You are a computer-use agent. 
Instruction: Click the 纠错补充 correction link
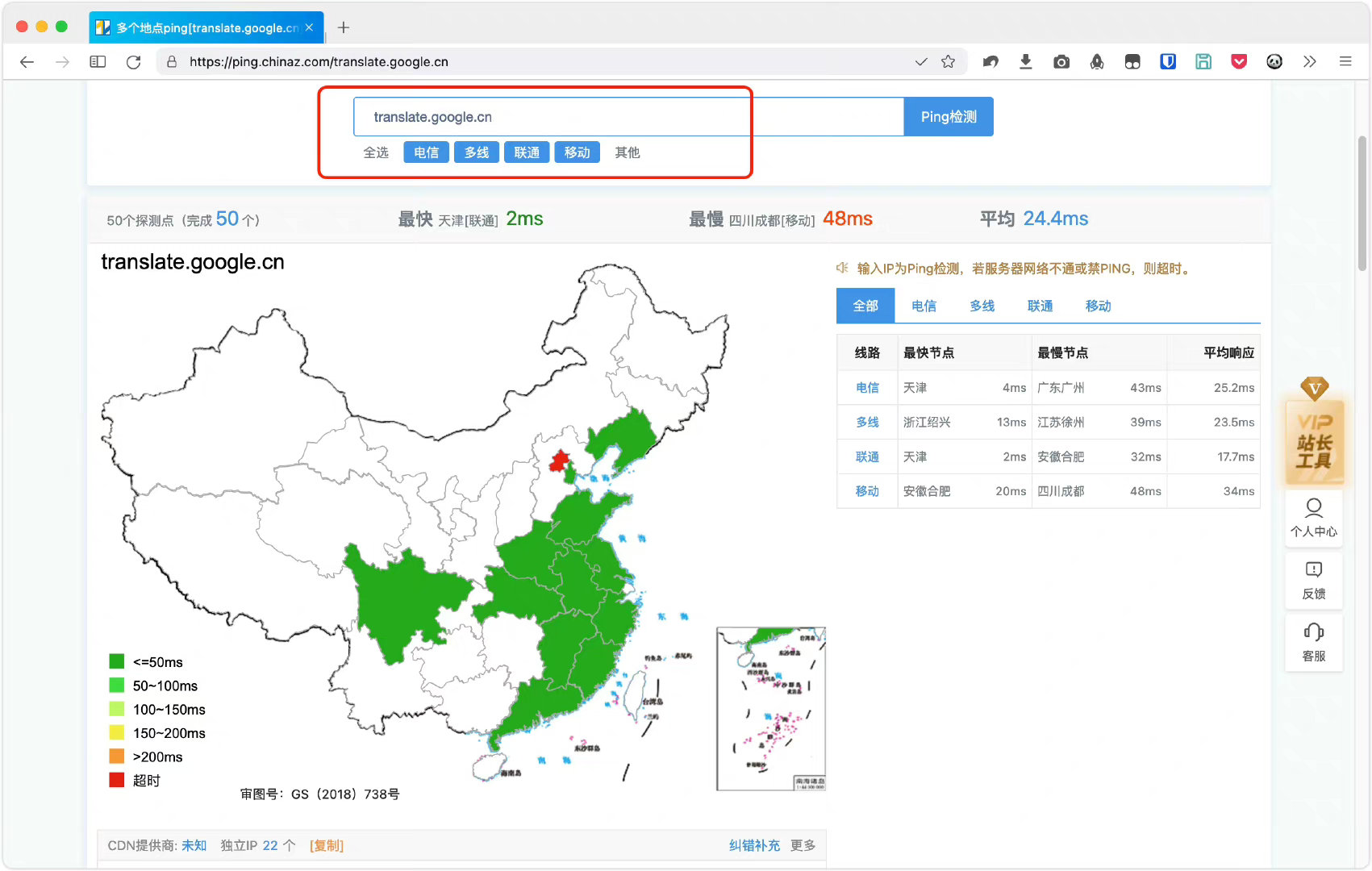754,845
